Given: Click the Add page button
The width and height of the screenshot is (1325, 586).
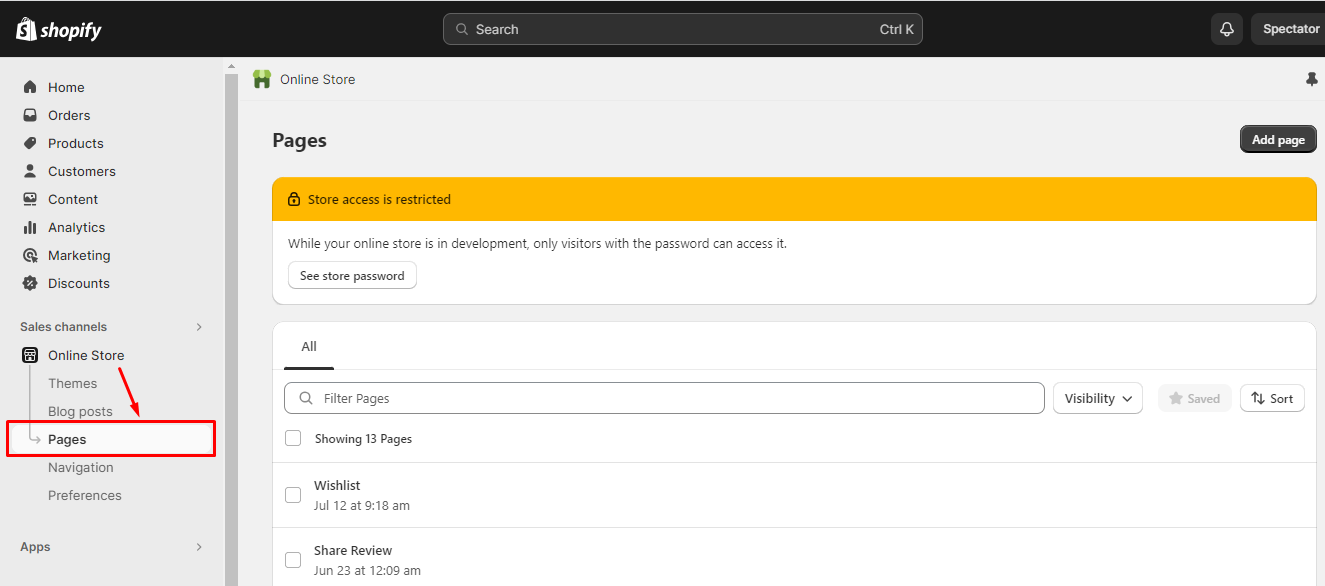Looking at the screenshot, I should point(1277,140).
